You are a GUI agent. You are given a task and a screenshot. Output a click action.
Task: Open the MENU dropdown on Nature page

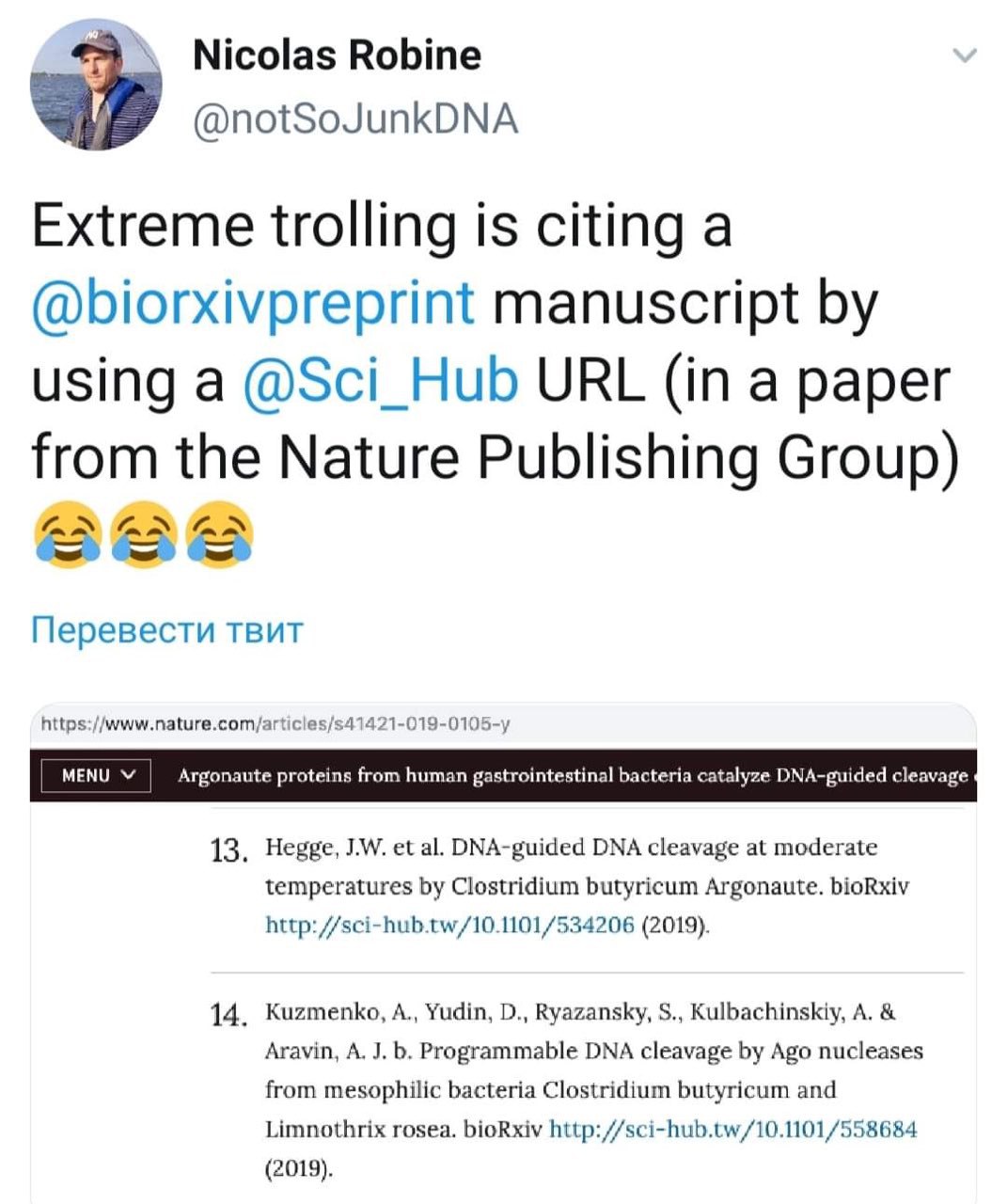[x=96, y=775]
